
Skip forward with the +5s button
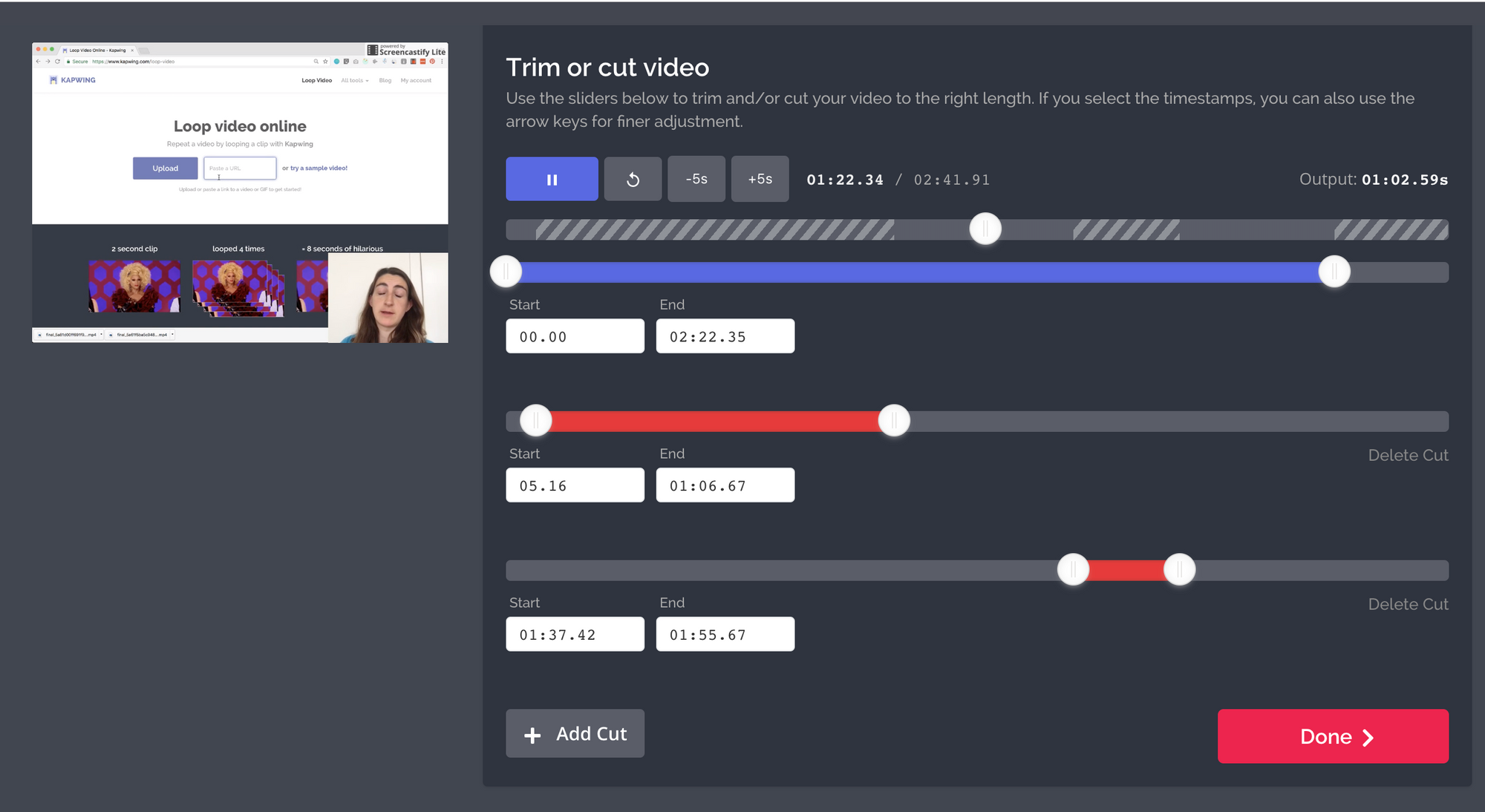(760, 179)
